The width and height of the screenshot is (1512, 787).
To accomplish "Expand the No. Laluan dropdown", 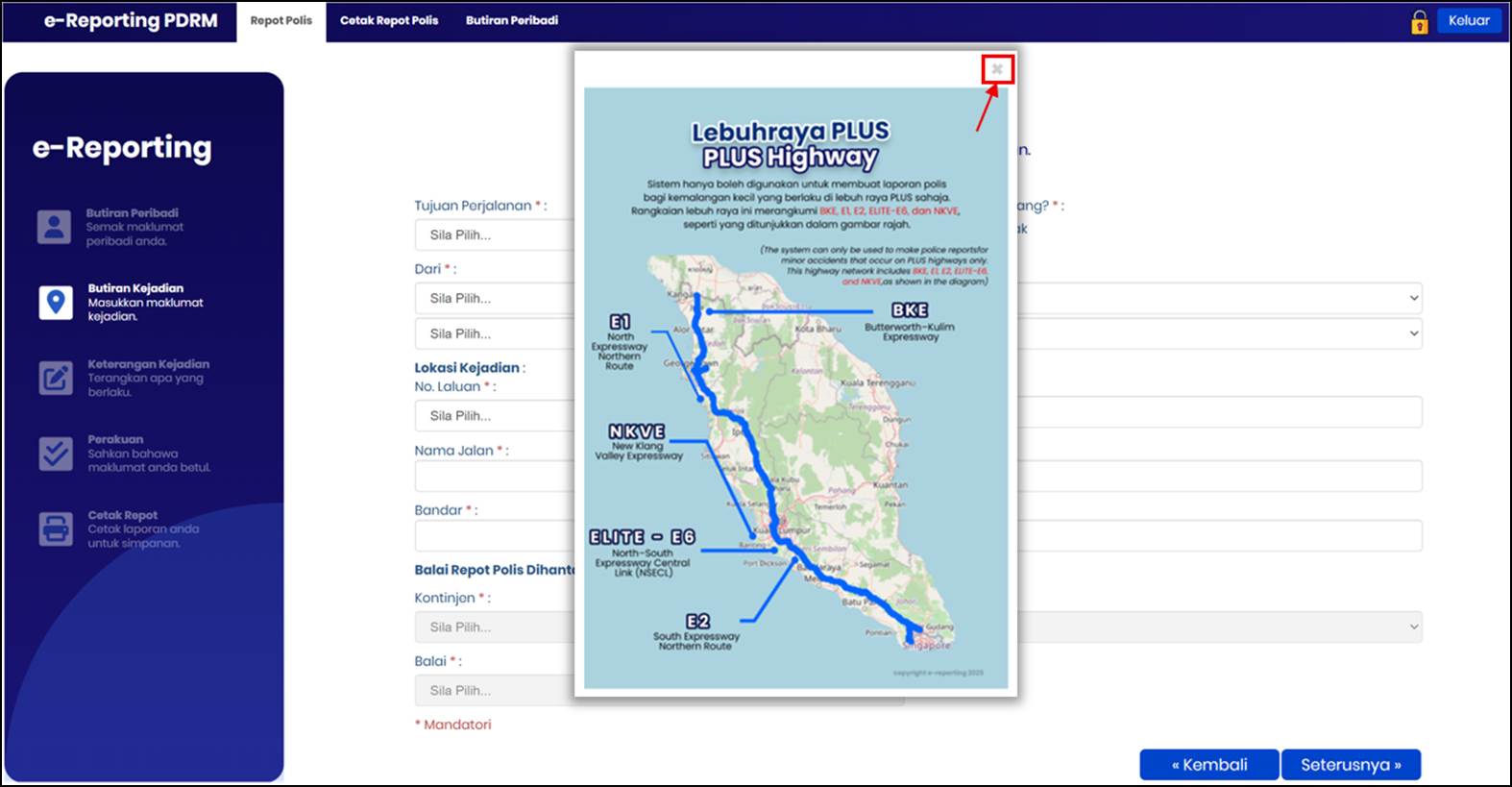I will pos(496,415).
